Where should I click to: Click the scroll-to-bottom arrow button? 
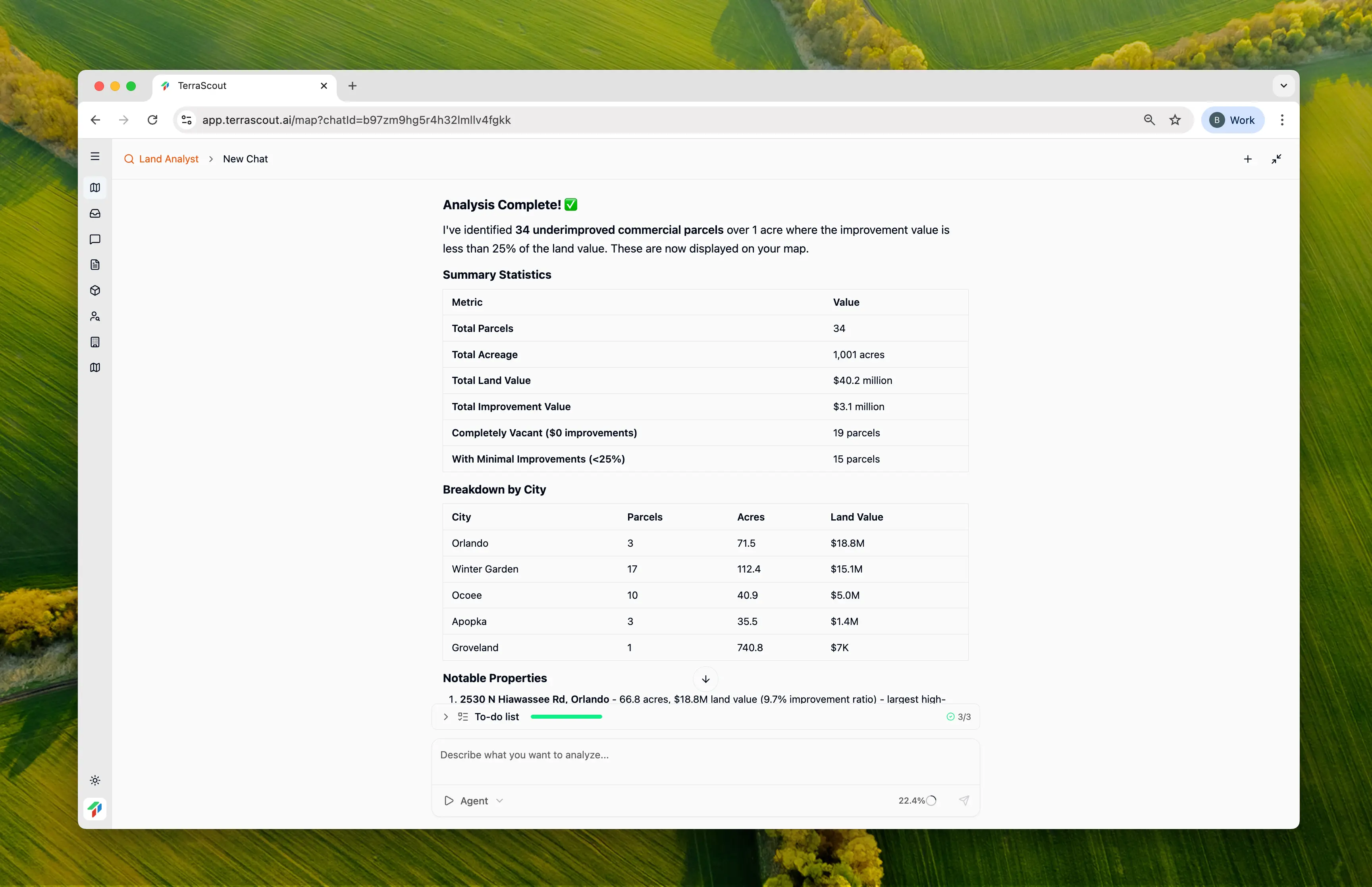click(705, 679)
